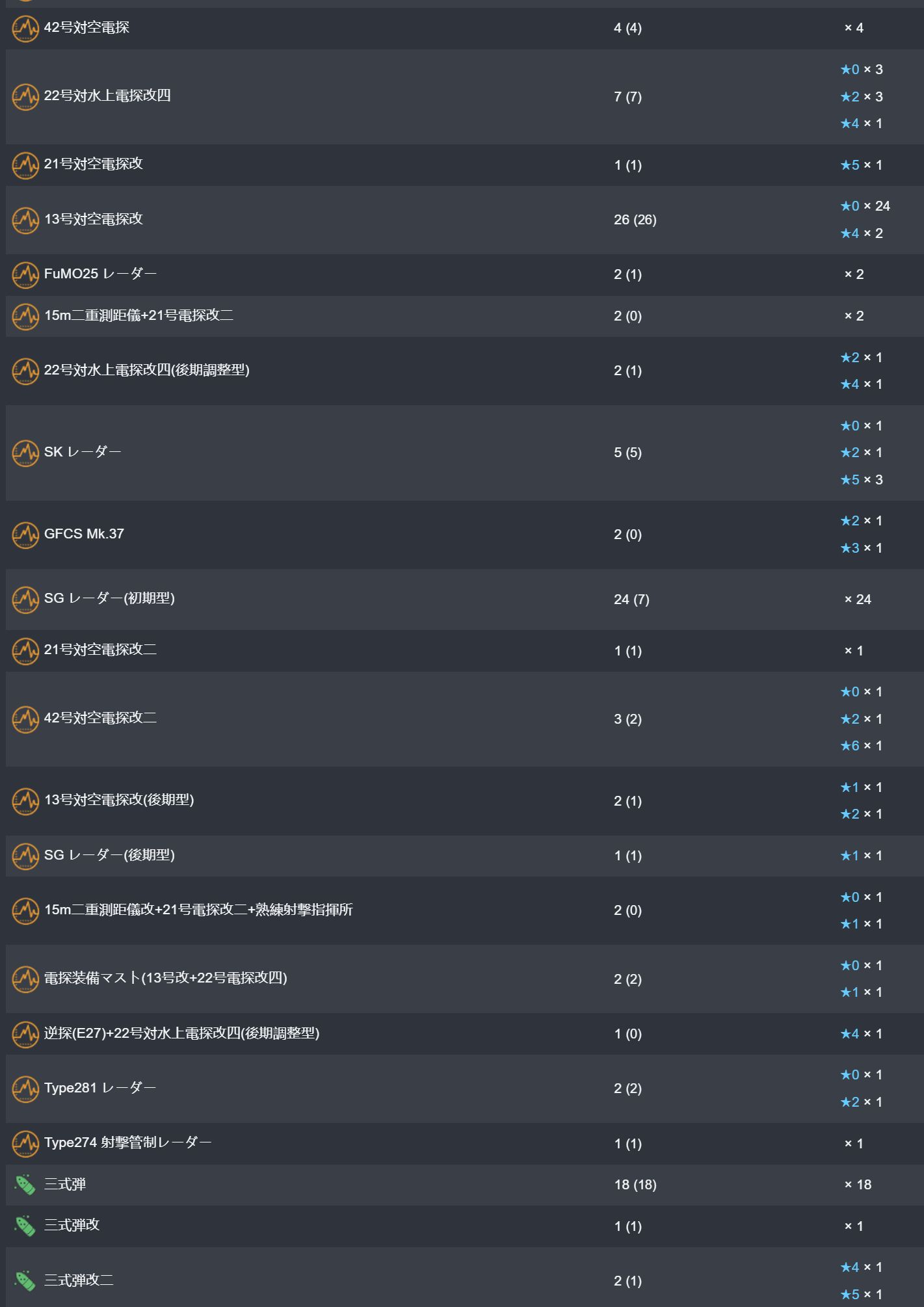Click the Type274 射撃管制レーダー label

point(127,1142)
